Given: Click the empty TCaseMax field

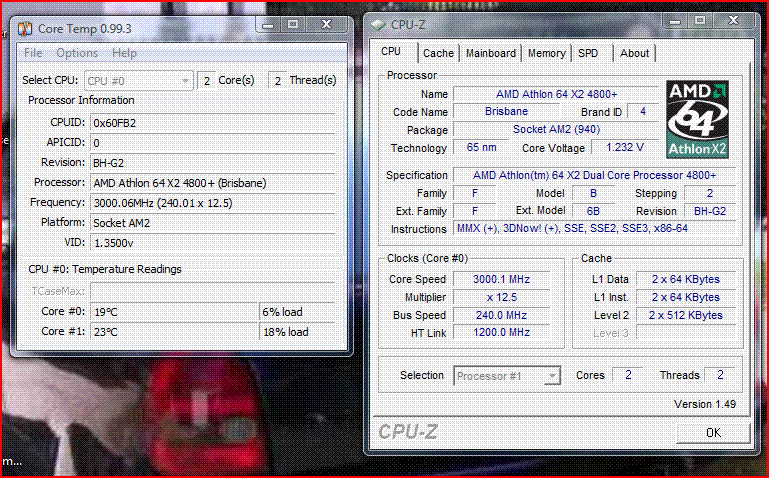Looking at the screenshot, I should (x=213, y=291).
